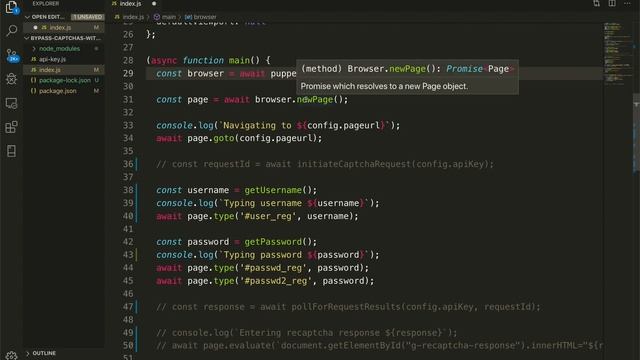Image resolution: width=640 pixels, height=360 pixels.
Task: Click tooltip text 'Promise which resolves to a new Page object'
Action: (384, 86)
